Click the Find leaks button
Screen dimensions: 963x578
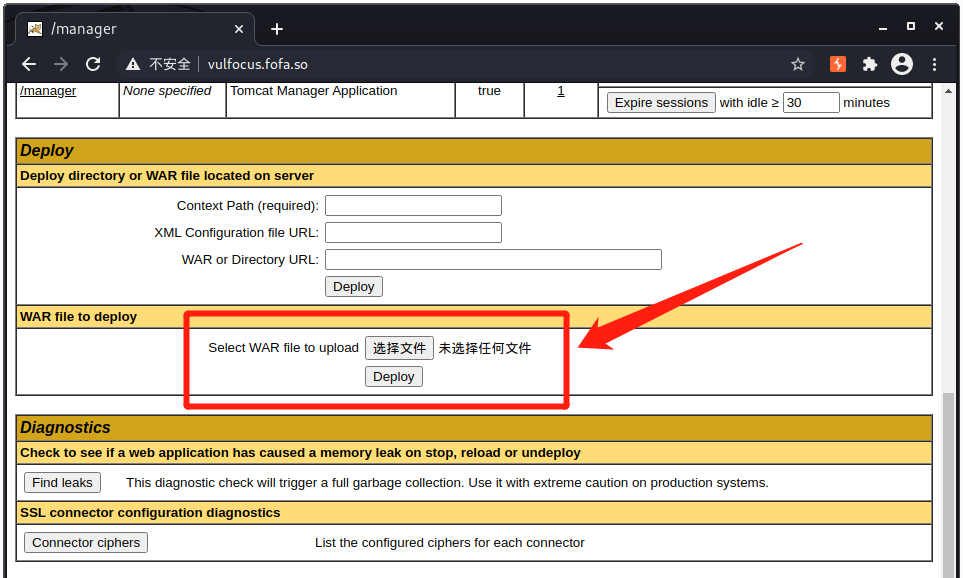pos(62,482)
